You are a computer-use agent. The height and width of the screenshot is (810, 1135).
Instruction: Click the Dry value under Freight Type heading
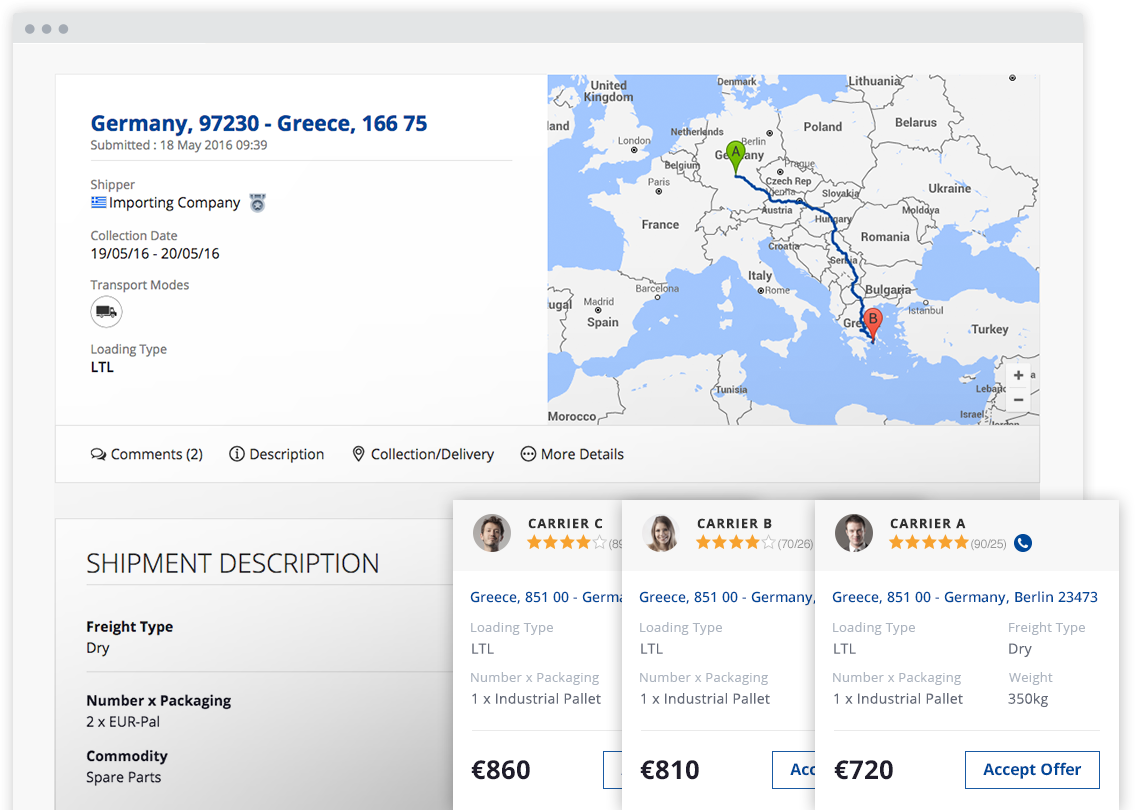98,648
